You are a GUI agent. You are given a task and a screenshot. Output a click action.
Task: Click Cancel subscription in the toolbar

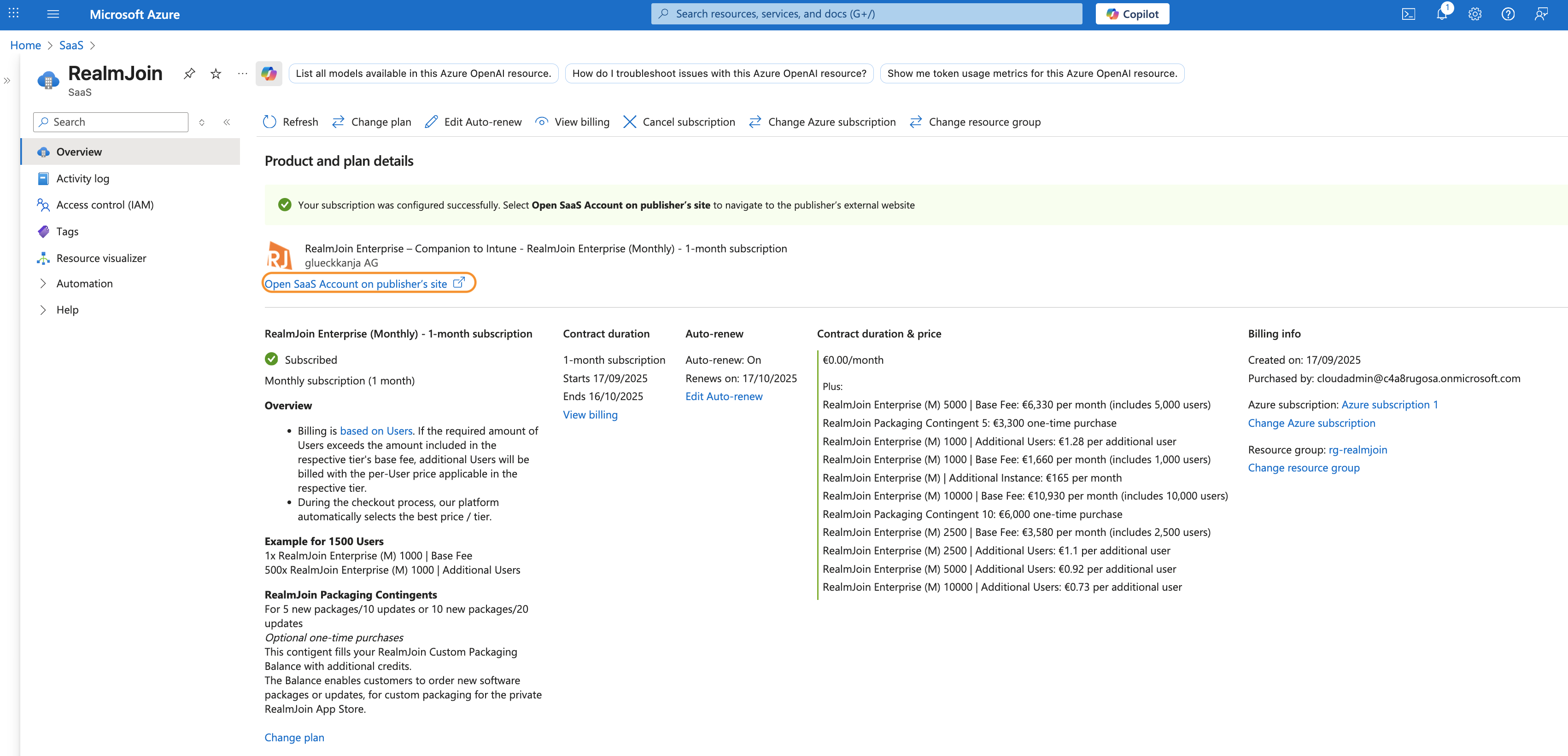pos(679,122)
